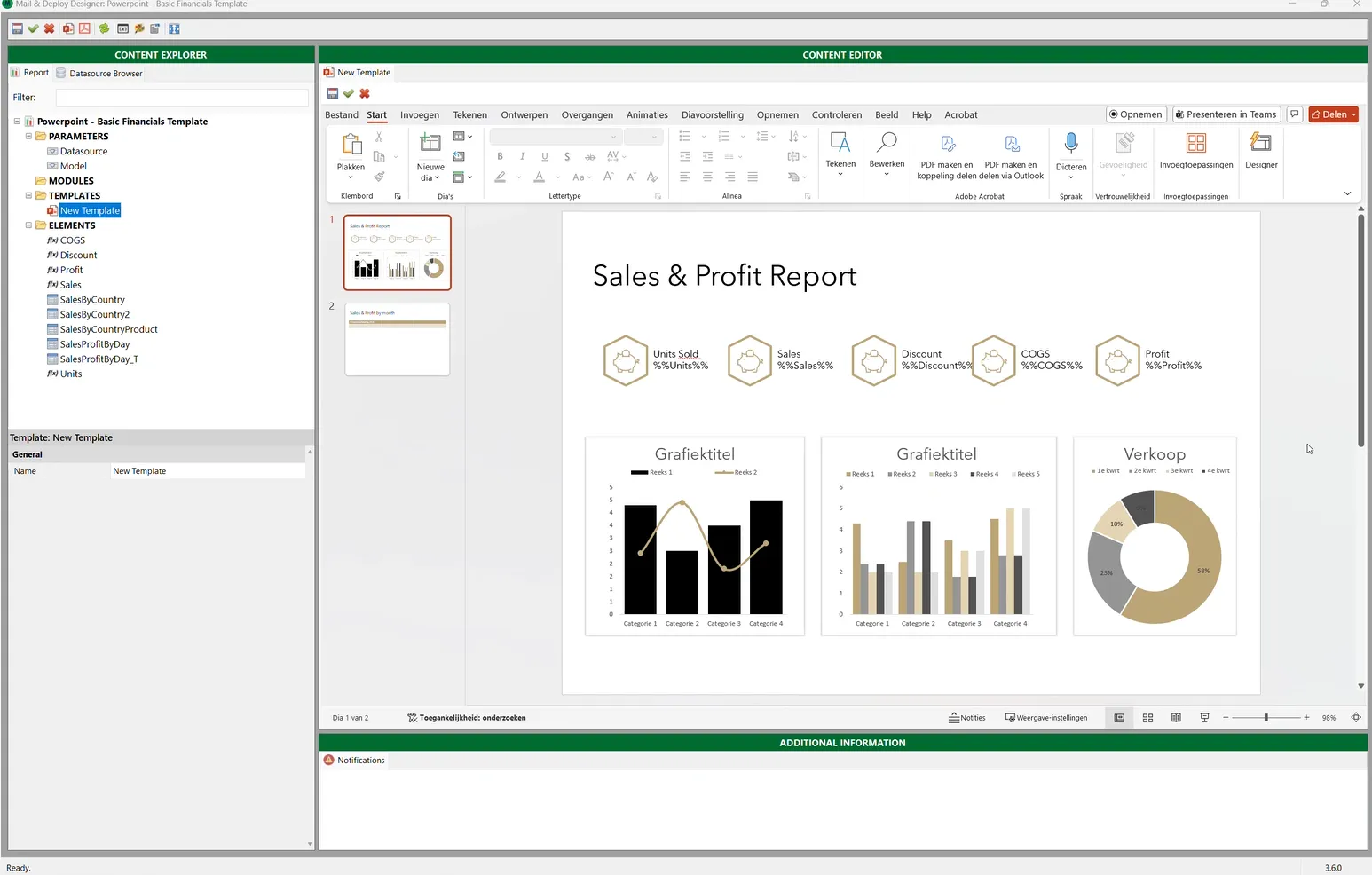1372x875 pixels.
Task: Set center text alignment in Alinea group
Action: point(707,177)
